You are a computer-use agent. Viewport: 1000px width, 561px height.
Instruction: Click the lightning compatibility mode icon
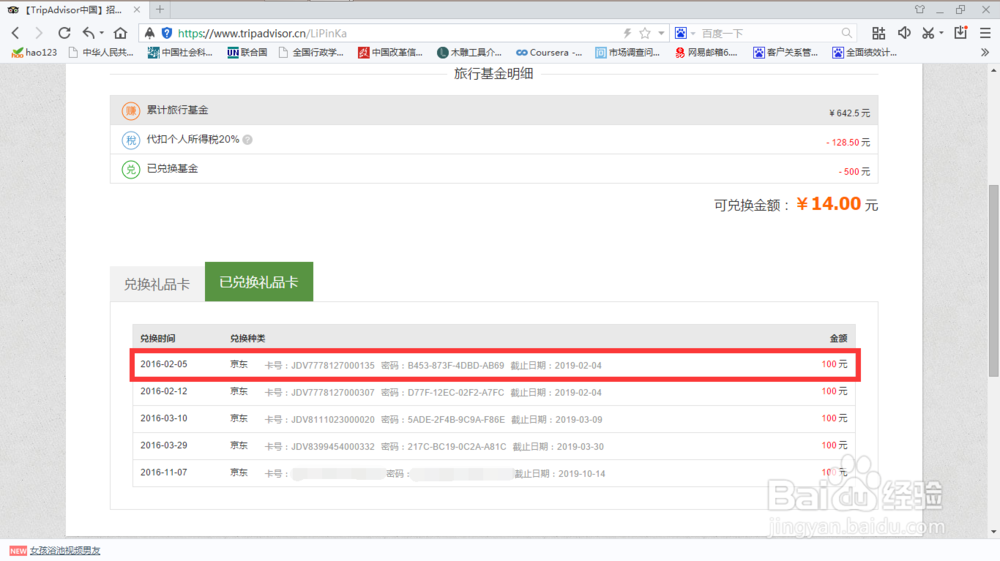pos(627,33)
